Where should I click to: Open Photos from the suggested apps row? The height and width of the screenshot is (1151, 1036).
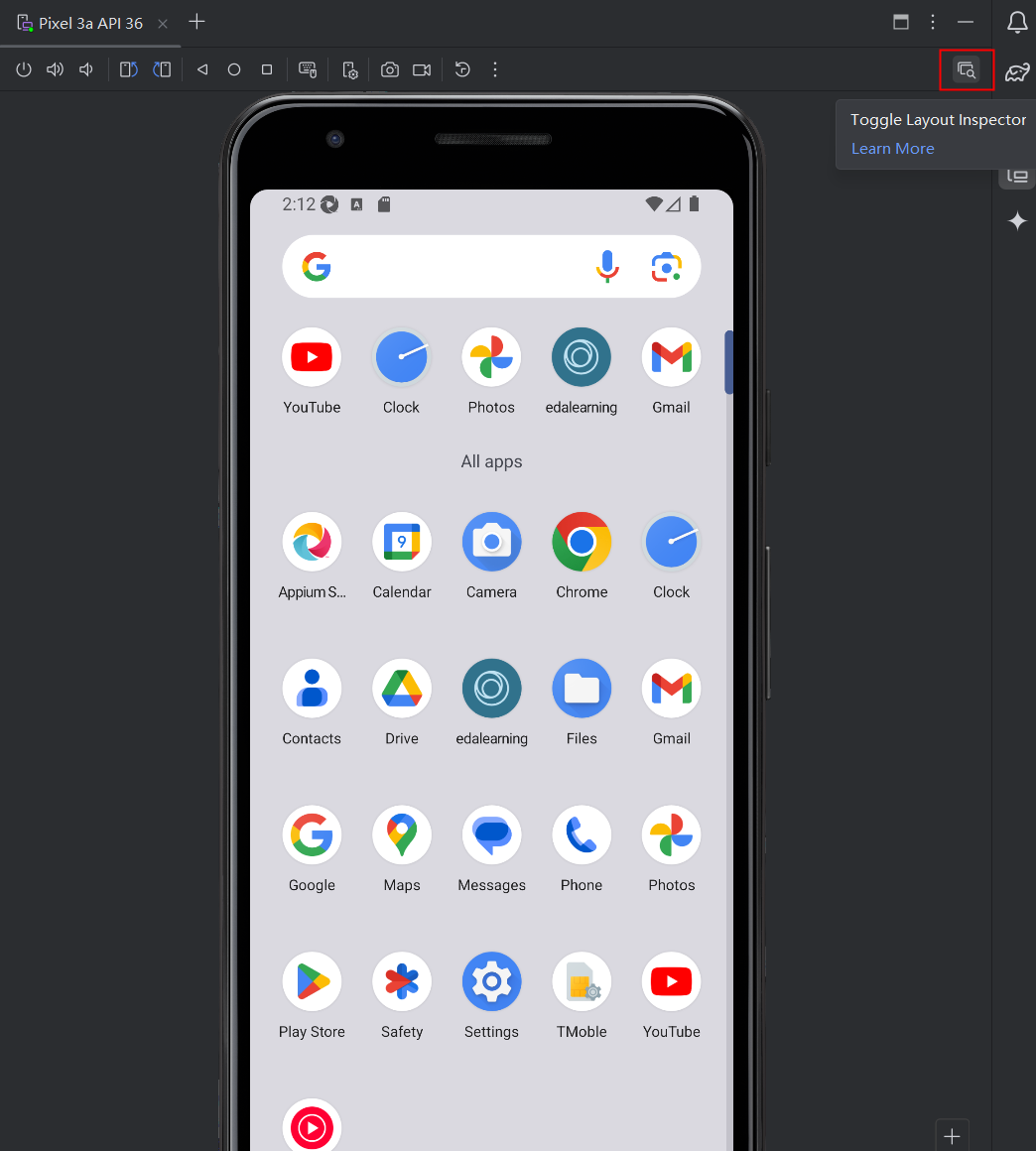[x=491, y=371]
